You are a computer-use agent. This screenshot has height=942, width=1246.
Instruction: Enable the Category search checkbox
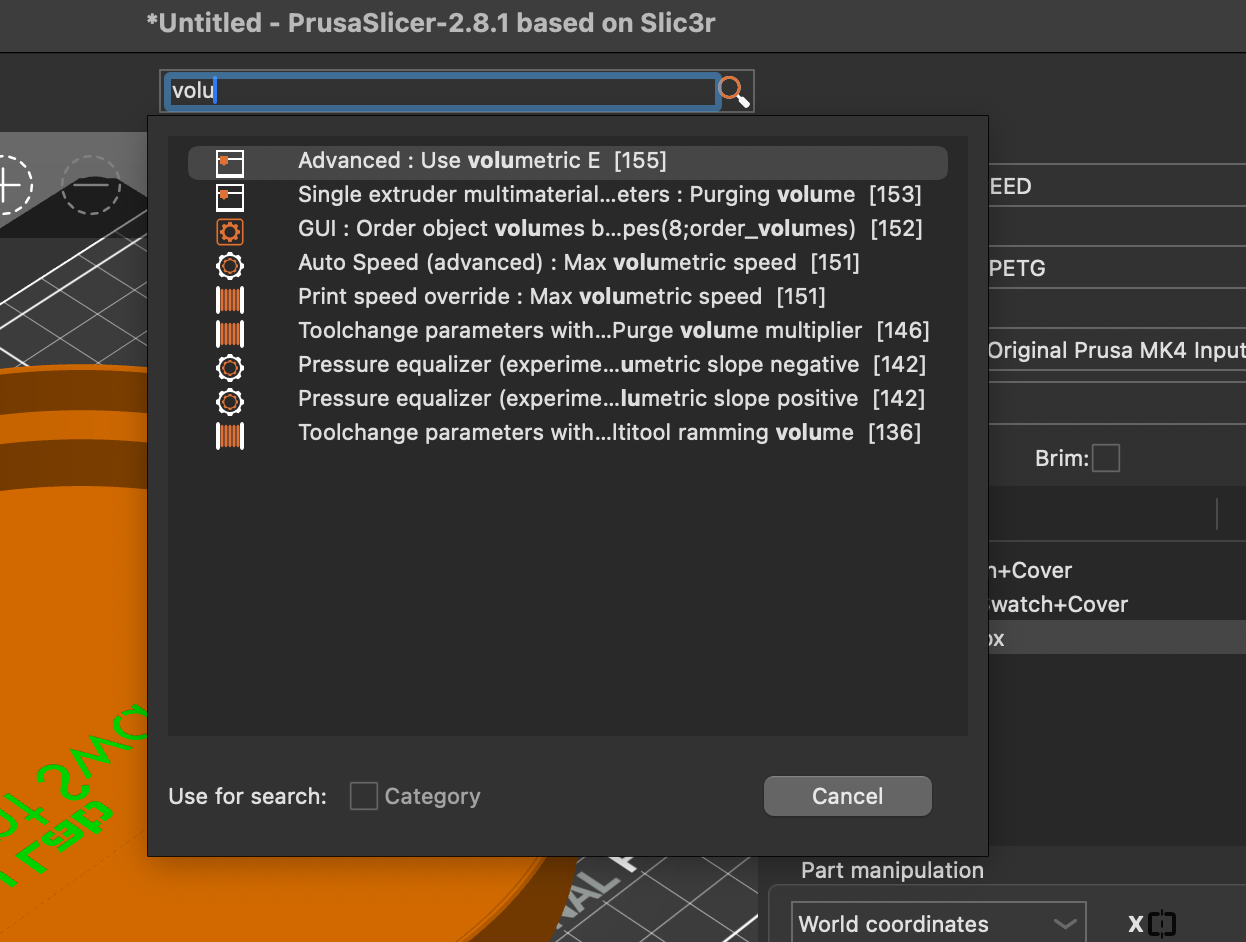(364, 796)
